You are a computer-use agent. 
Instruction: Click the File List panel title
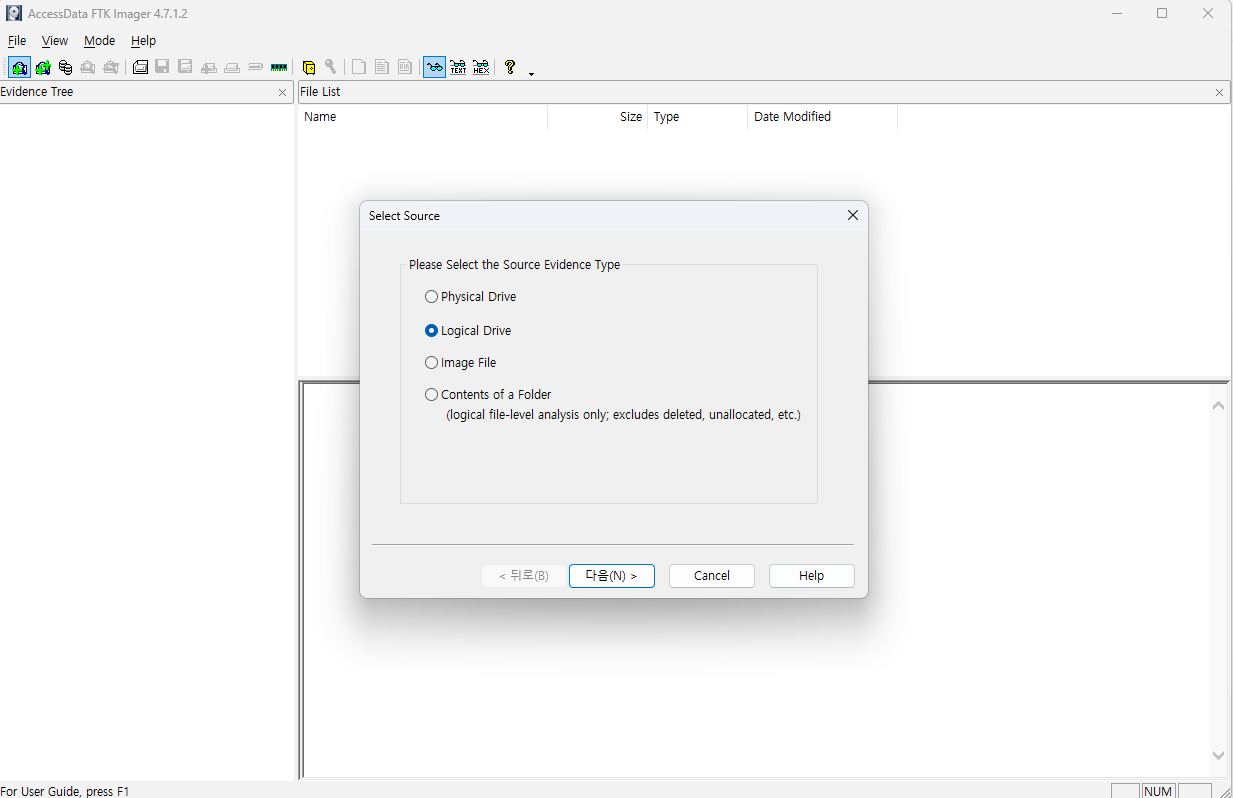click(x=320, y=92)
